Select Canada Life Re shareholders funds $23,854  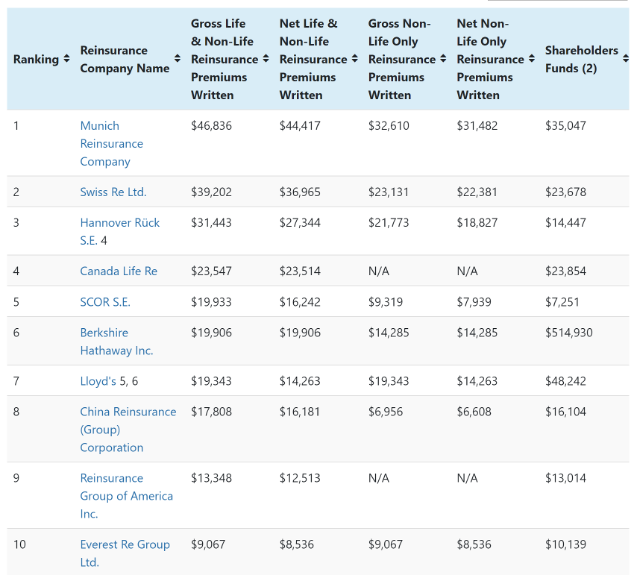point(565,271)
